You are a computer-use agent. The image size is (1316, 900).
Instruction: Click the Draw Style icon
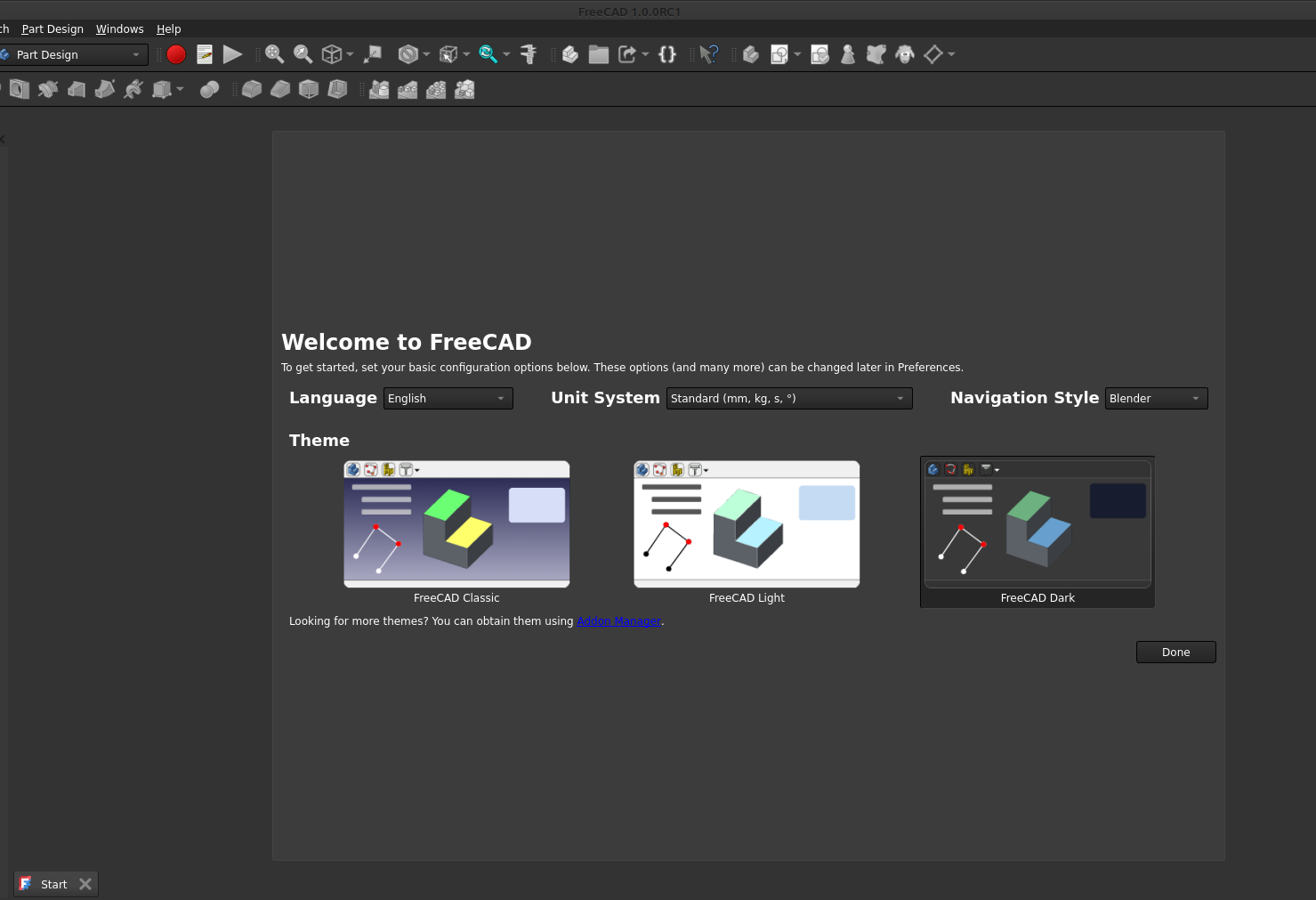(408, 54)
